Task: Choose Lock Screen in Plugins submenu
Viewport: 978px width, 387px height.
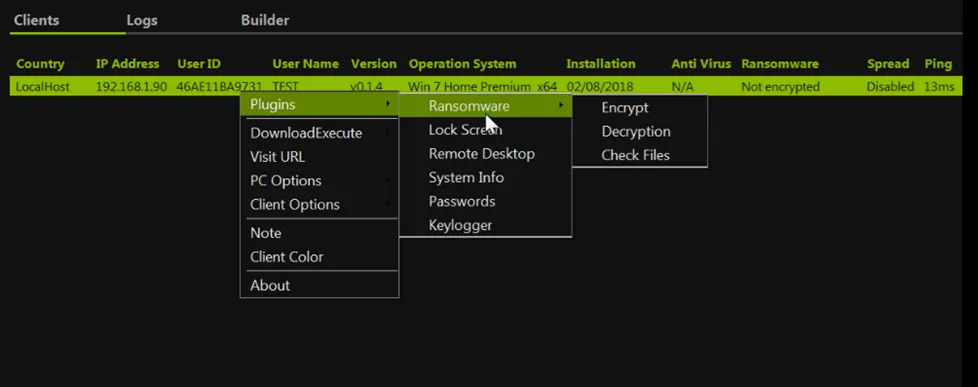Action: pos(485,130)
